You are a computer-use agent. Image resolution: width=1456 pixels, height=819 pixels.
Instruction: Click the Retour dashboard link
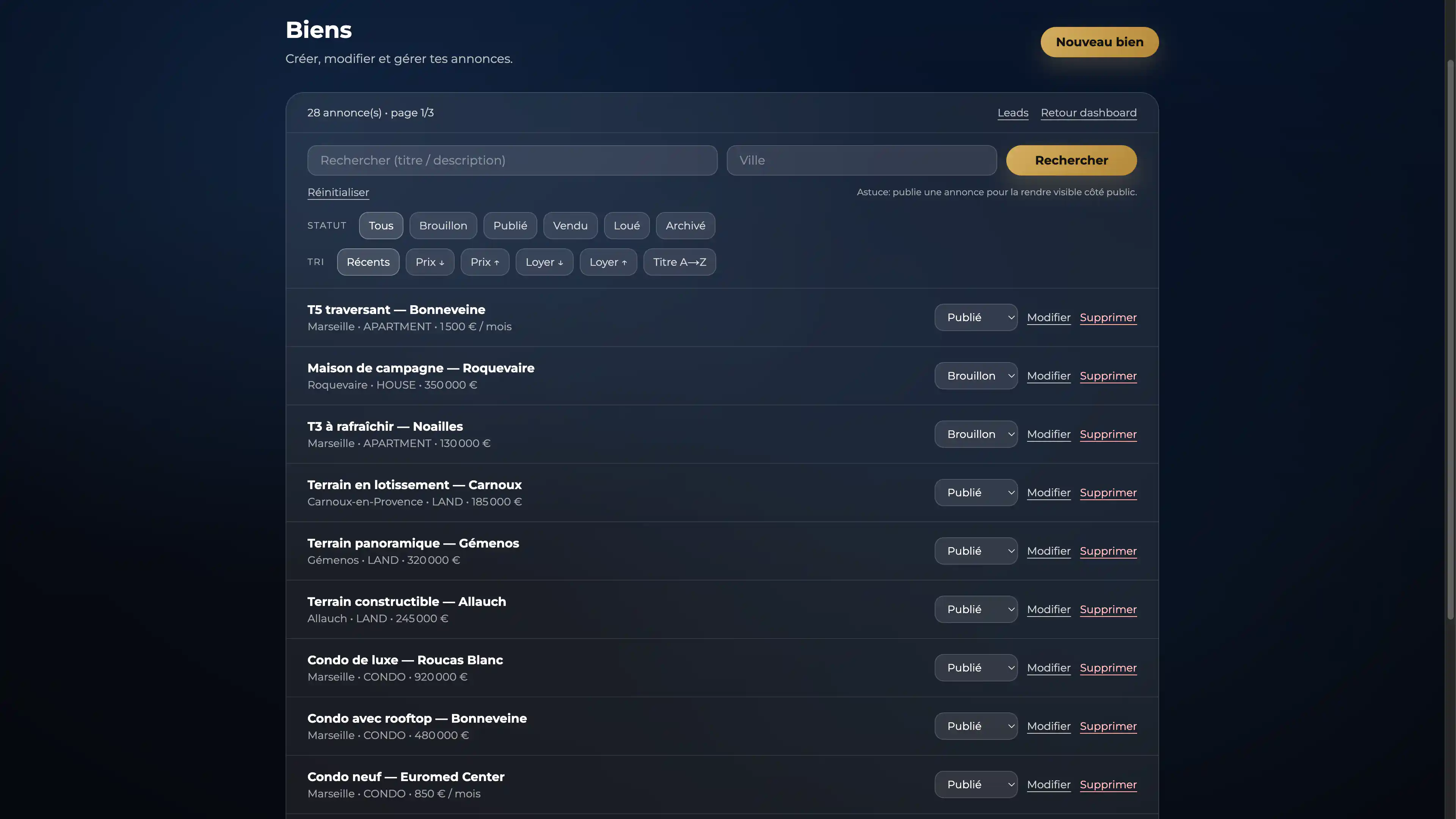tap(1088, 113)
